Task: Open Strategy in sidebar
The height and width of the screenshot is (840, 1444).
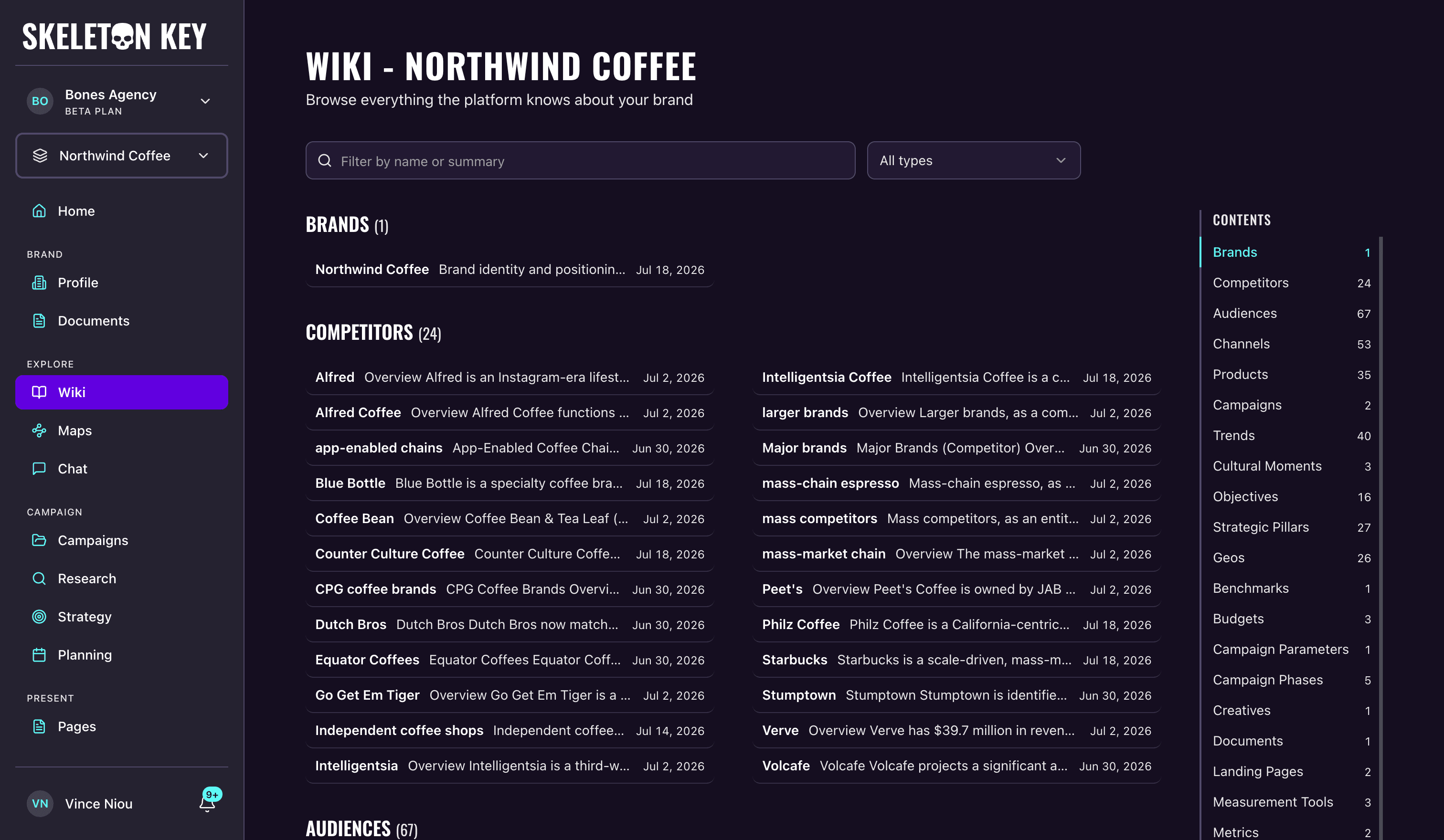Action: click(x=121, y=616)
